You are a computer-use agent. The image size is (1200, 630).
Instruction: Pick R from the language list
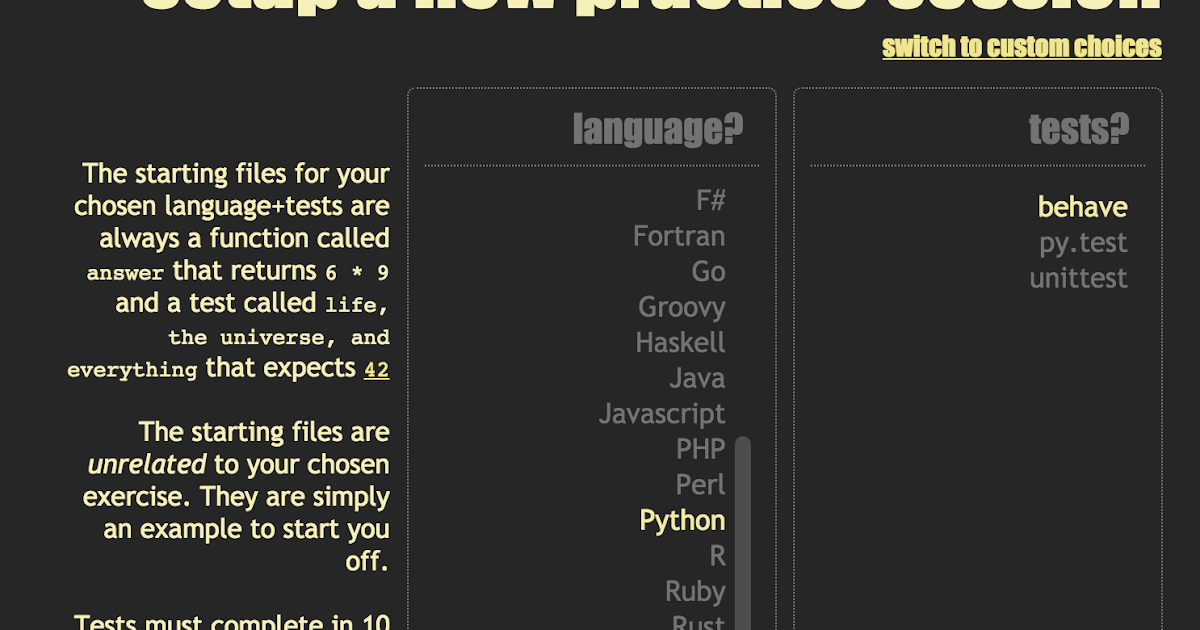pos(716,555)
